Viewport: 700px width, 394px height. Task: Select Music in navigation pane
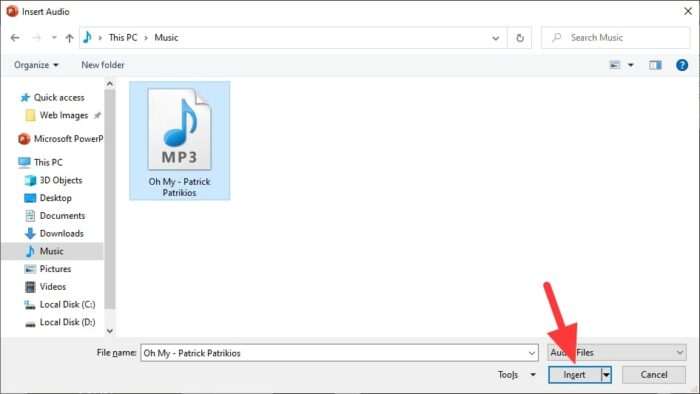(51, 251)
